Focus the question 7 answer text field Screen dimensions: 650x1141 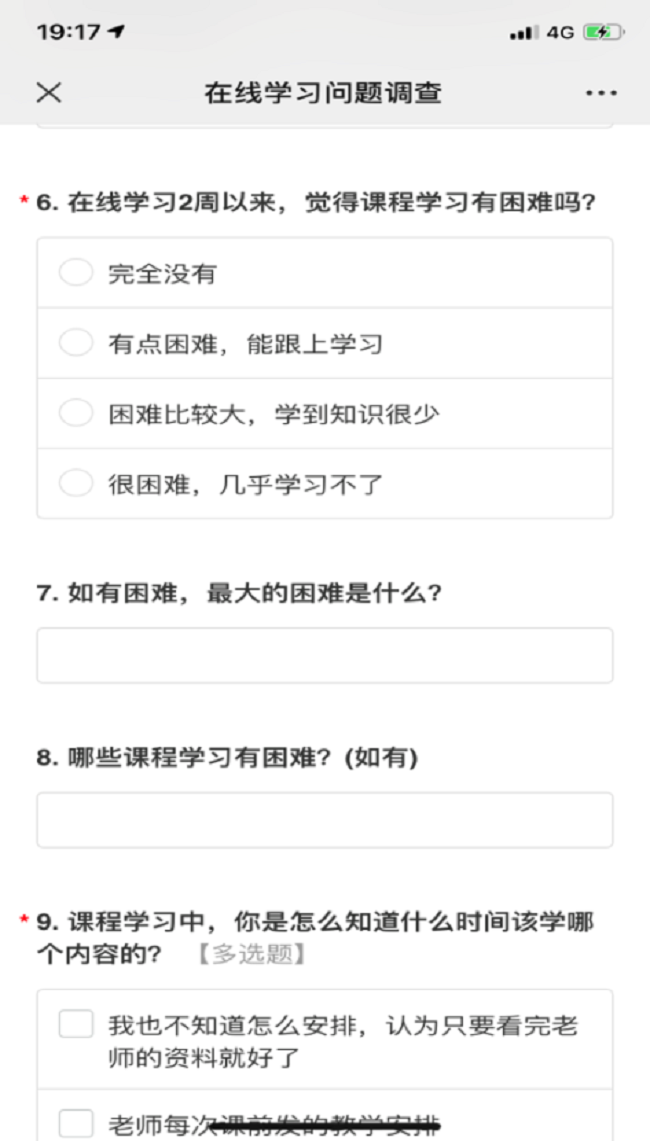(325, 656)
